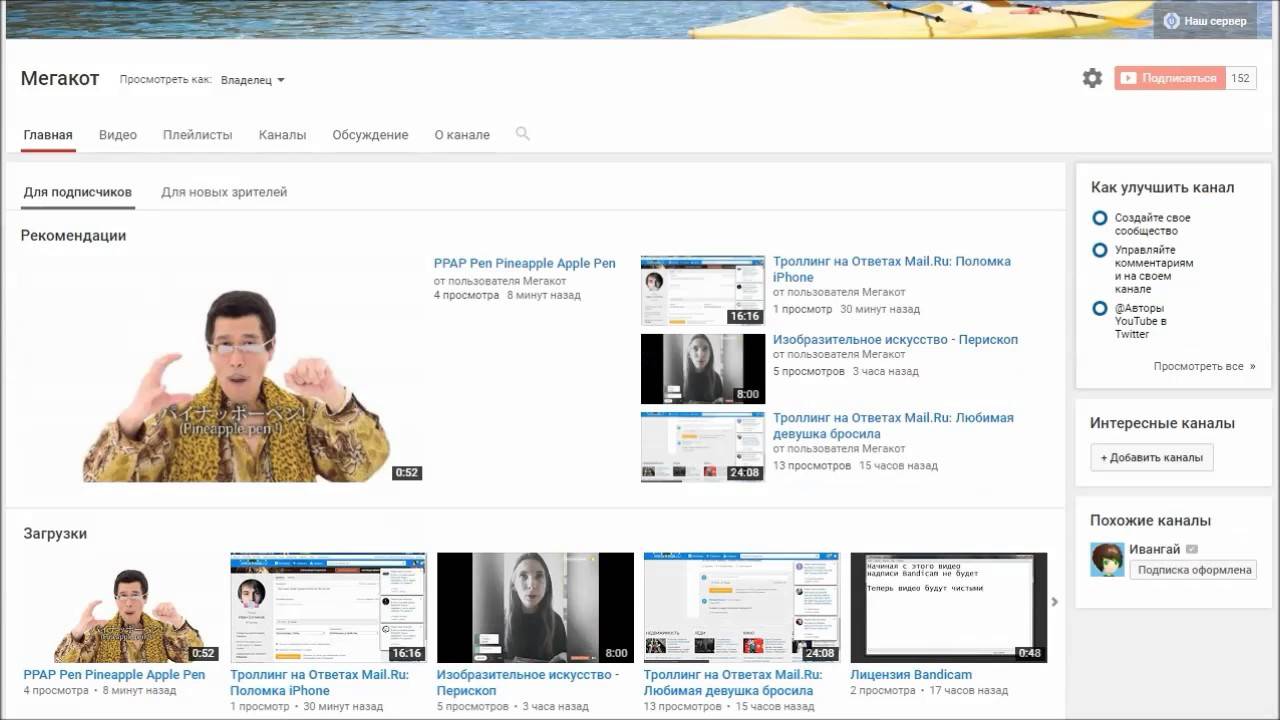The image size is (1280, 720).
Task: Open the "Лицензия Bandicam" title link
Action: pyautogui.click(x=911, y=675)
